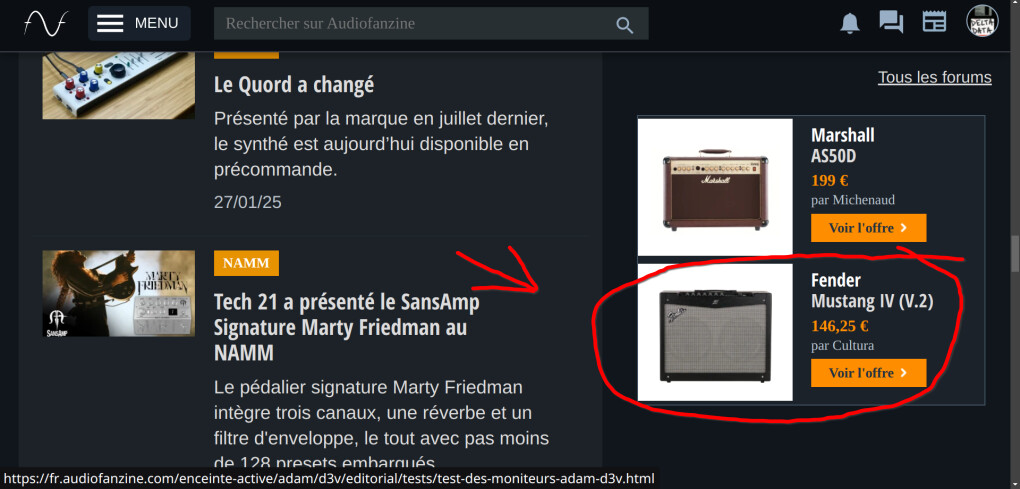The height and width of the screenshot is (489, 1020).
Task: Click the Fender Mustang IV (V.2) title
Action: pos(872,291)
